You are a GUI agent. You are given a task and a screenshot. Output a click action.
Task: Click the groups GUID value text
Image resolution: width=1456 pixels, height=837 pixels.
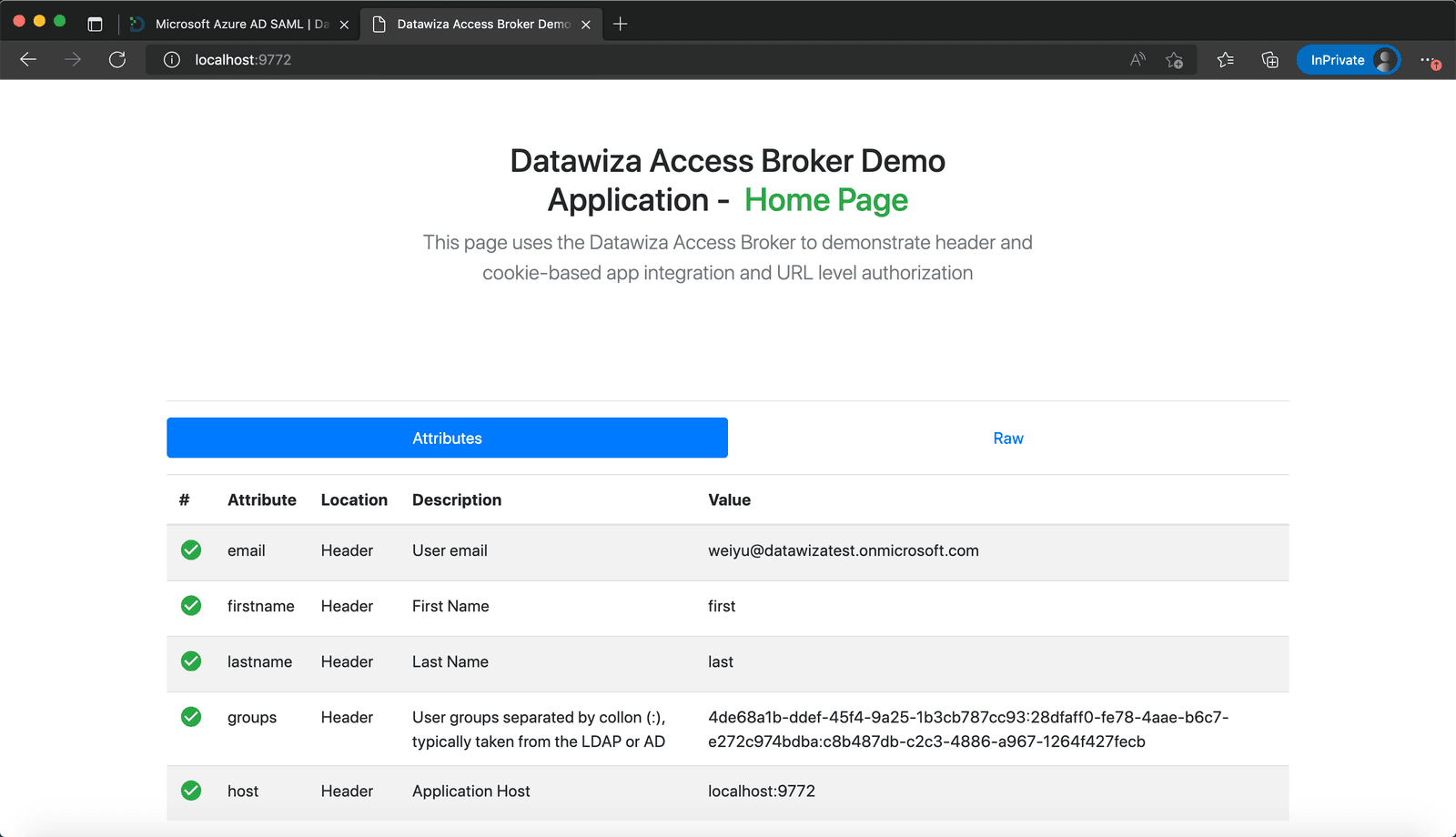(x=968, y=729)
